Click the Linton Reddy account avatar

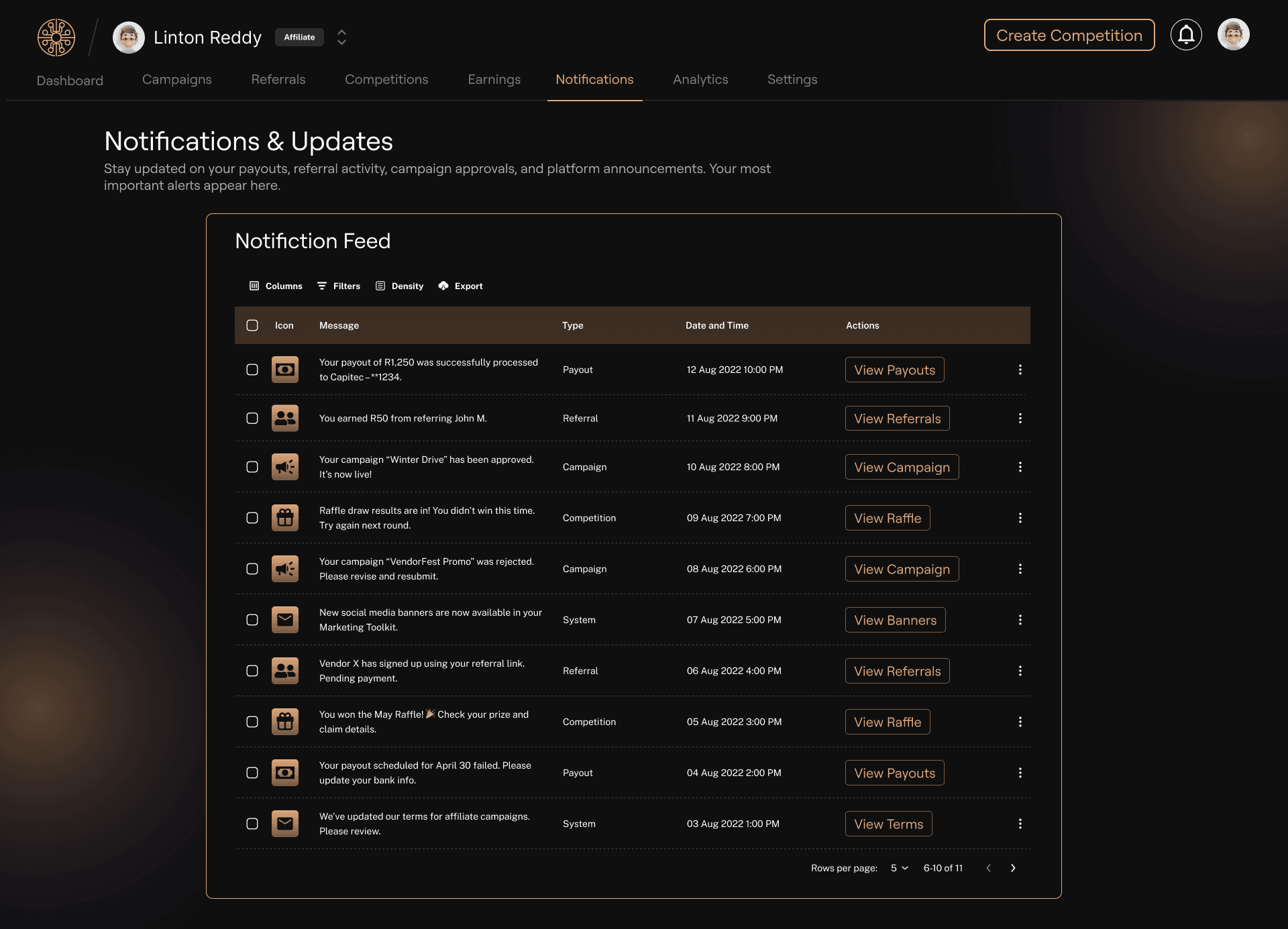tap(129, 38)
